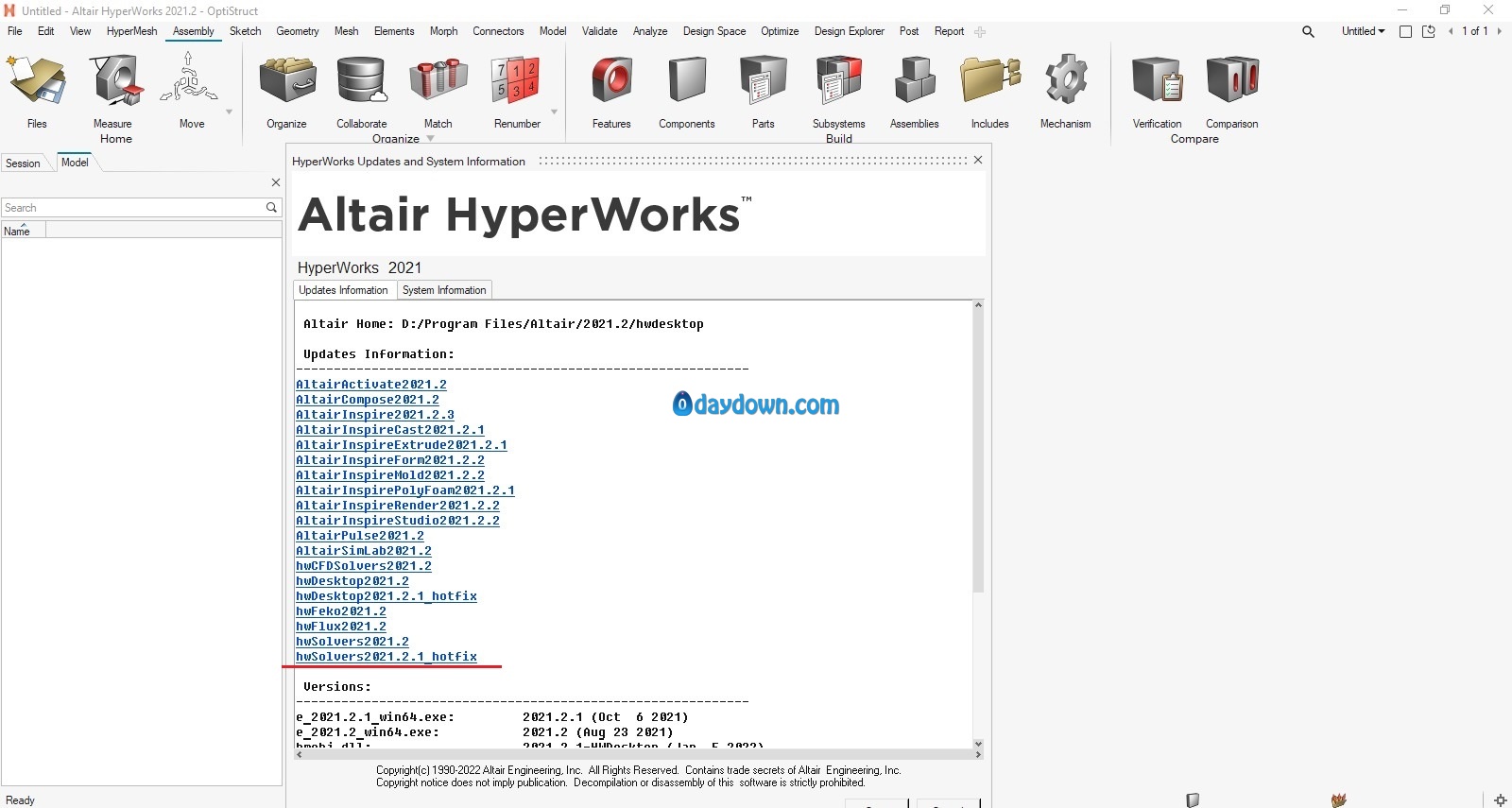Open the Untitled model dropdown
Image resolution: width=1512 pixels, height=808 pixels.
click(1363, 31)
